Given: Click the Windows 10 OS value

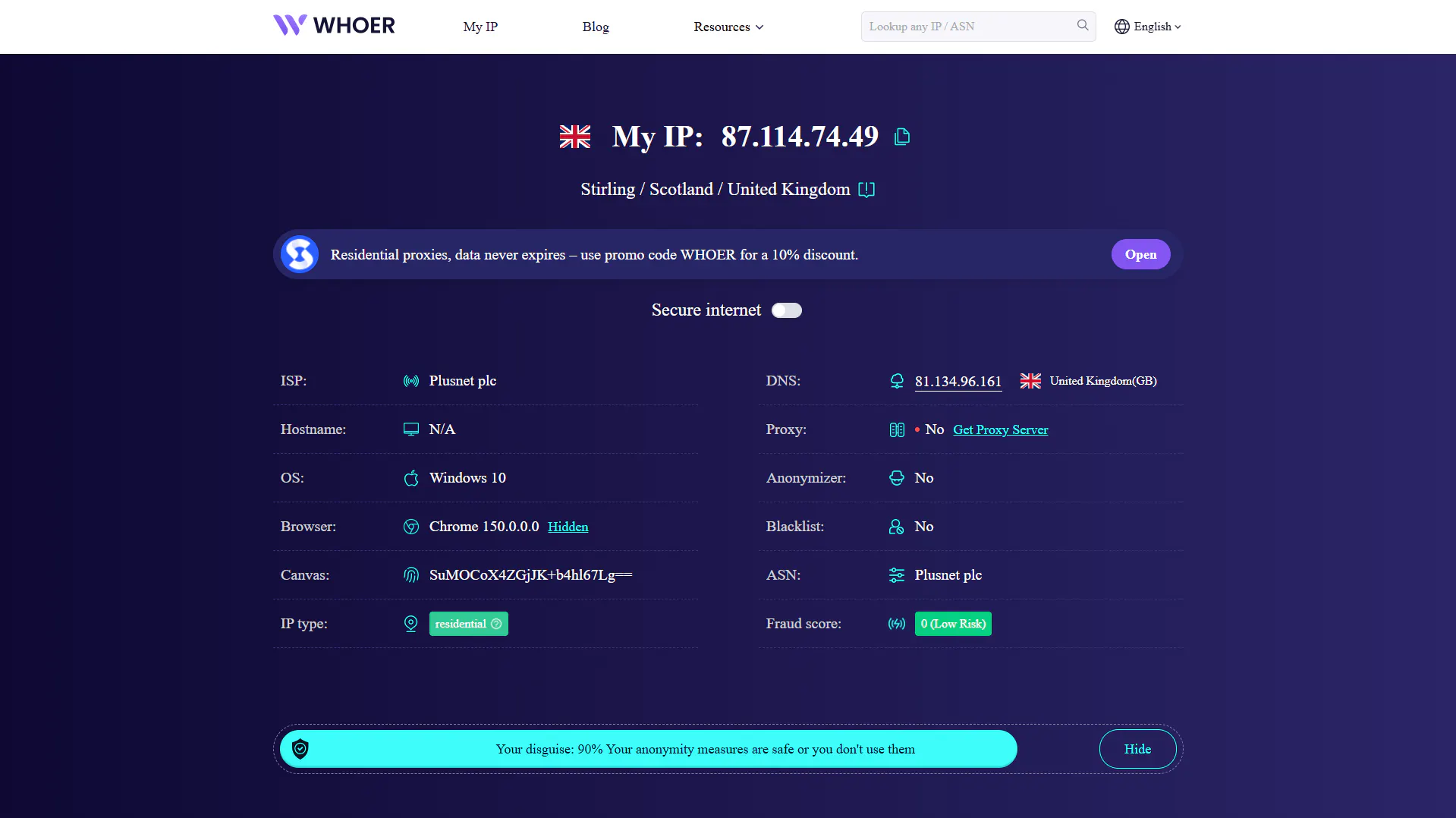Looking at the screenshot, I should (467, 478).
